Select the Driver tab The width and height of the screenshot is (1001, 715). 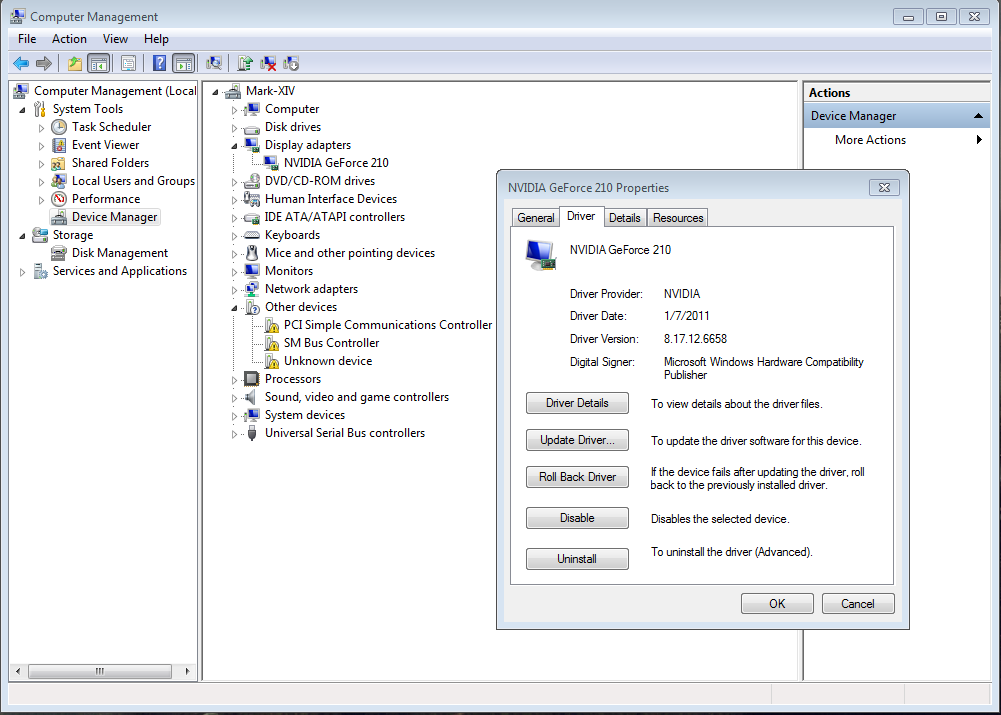[581, 216]
